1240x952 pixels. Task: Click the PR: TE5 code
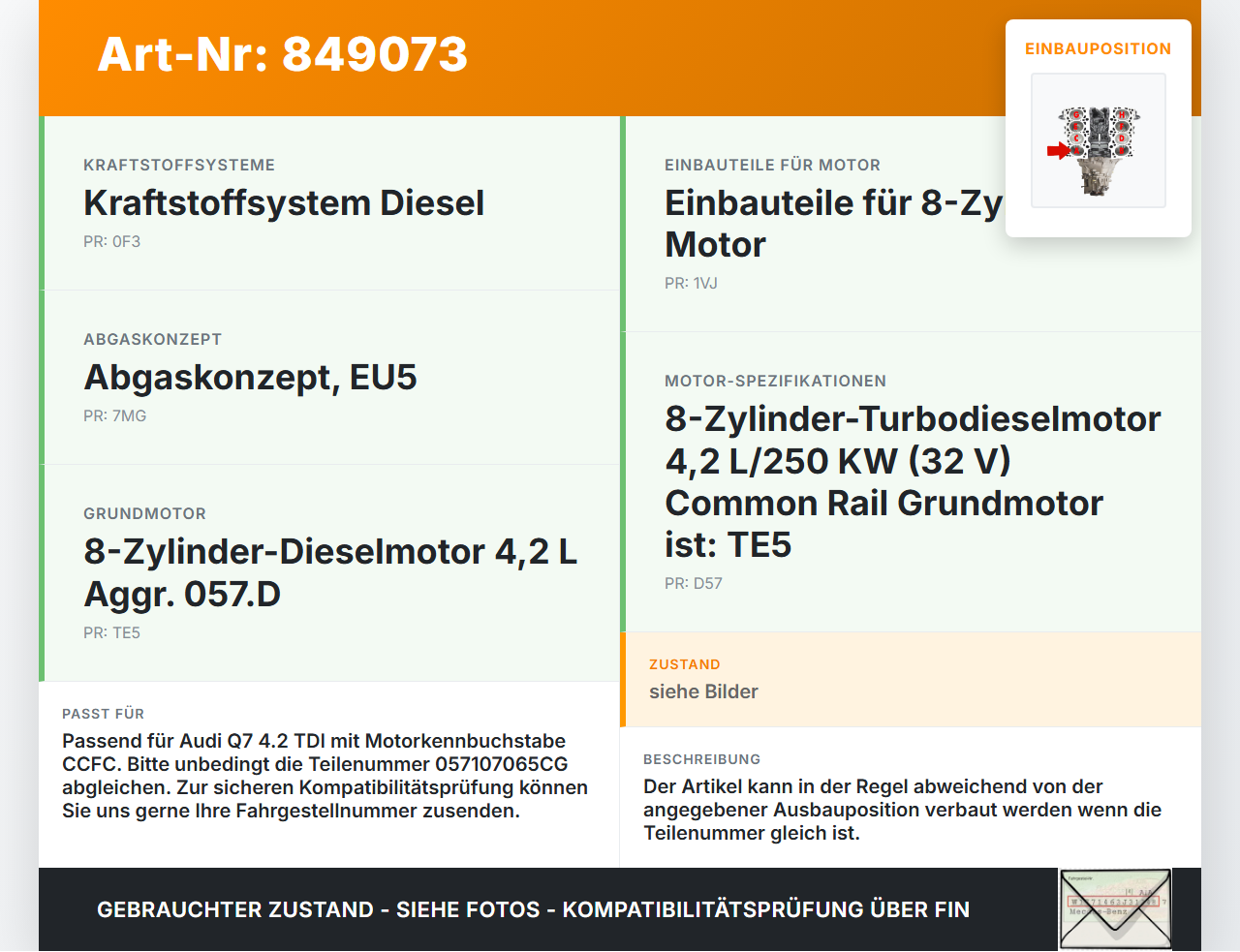click(x=112, y=633)
